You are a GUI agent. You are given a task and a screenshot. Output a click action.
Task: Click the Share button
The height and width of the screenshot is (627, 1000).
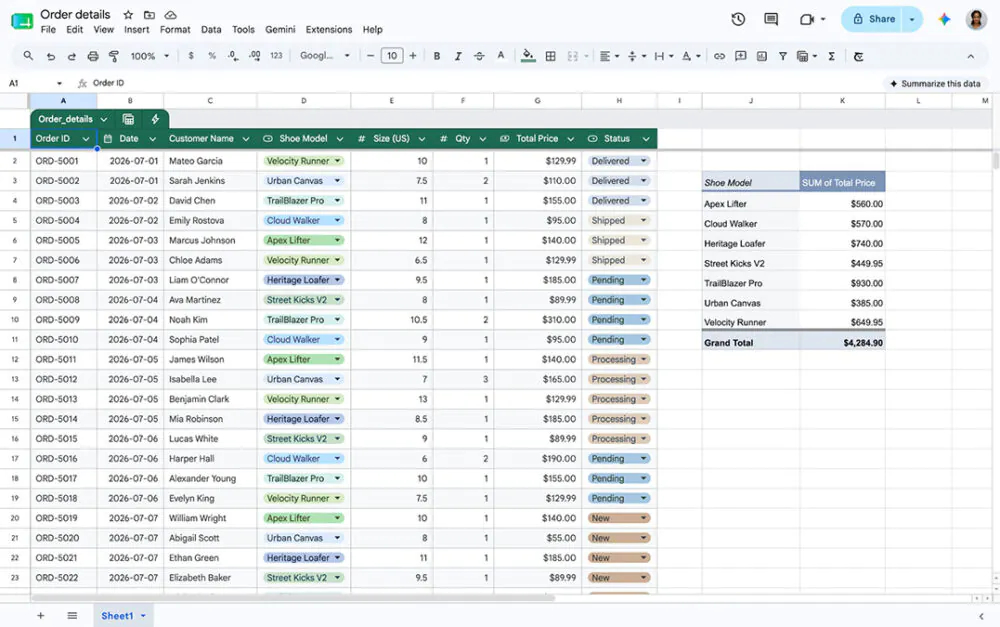873,19
